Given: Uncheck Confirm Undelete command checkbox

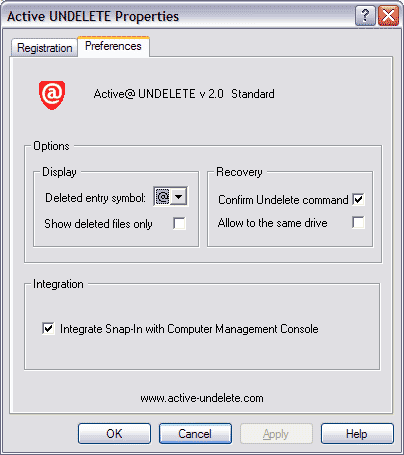Looking at the screenshot, I should (359, 199).
